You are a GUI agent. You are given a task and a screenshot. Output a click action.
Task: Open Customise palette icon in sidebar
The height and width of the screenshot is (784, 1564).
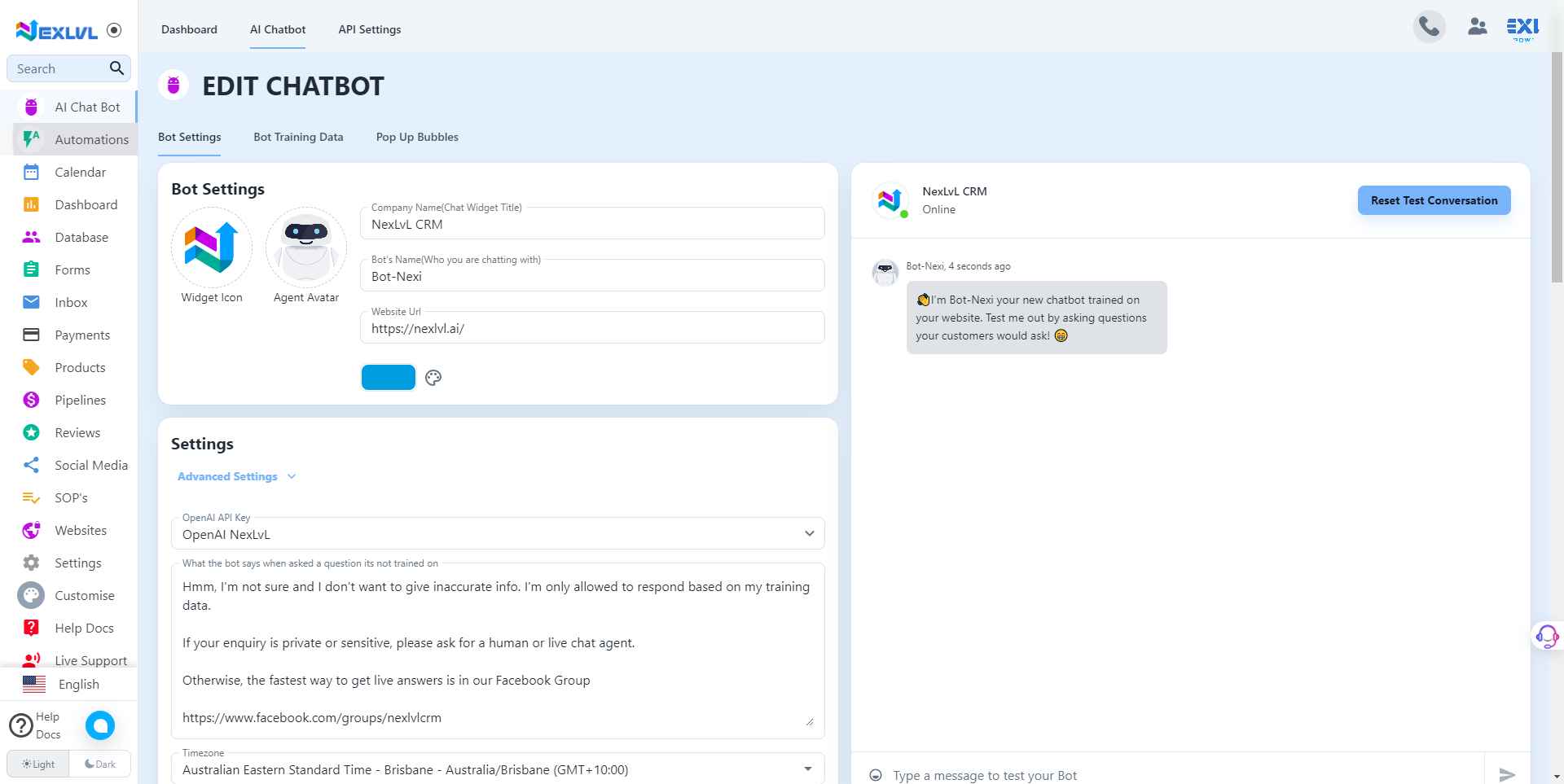(31, 595)
